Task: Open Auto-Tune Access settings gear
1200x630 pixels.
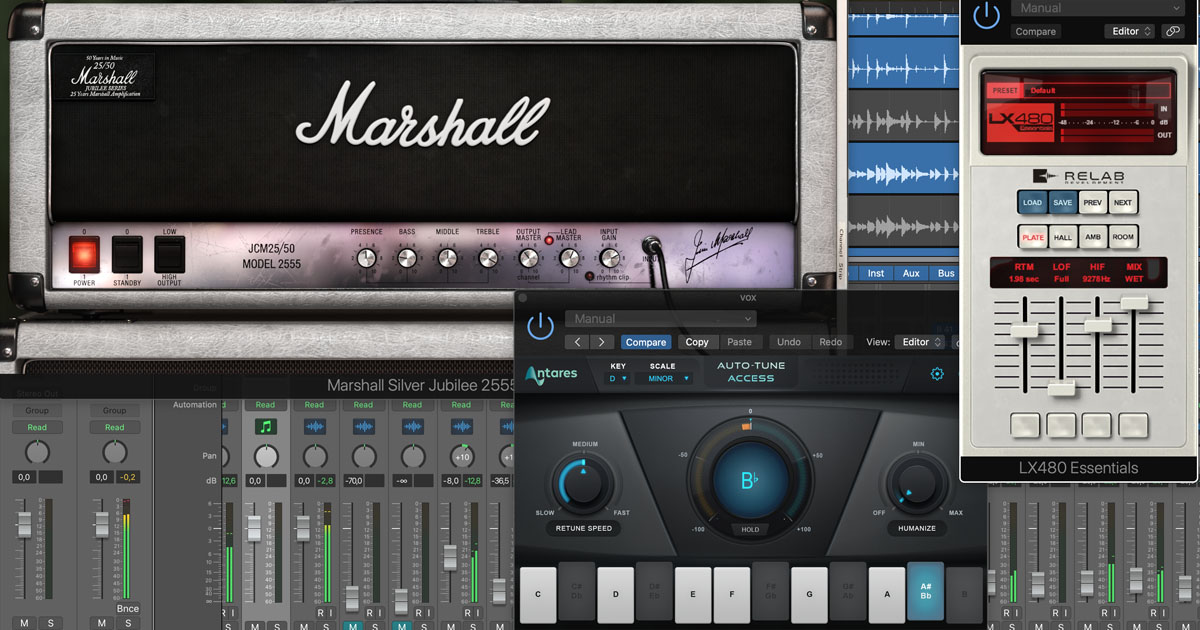Action: click(x=937, y=375)
